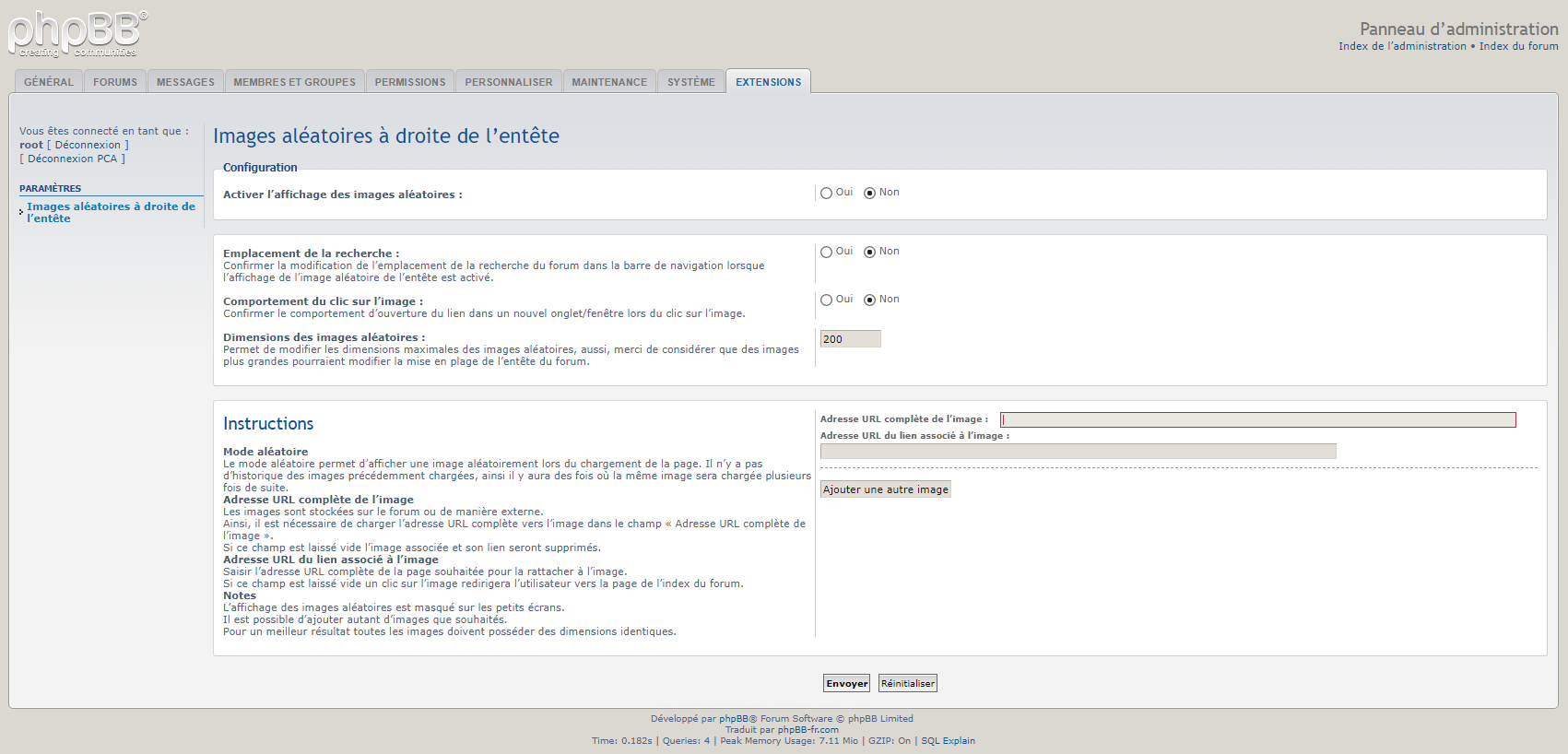The width and height of the screenshot is (1568, 754).
Task: Select Non for Emplacement de la recherche
Action: coord(869,253)
